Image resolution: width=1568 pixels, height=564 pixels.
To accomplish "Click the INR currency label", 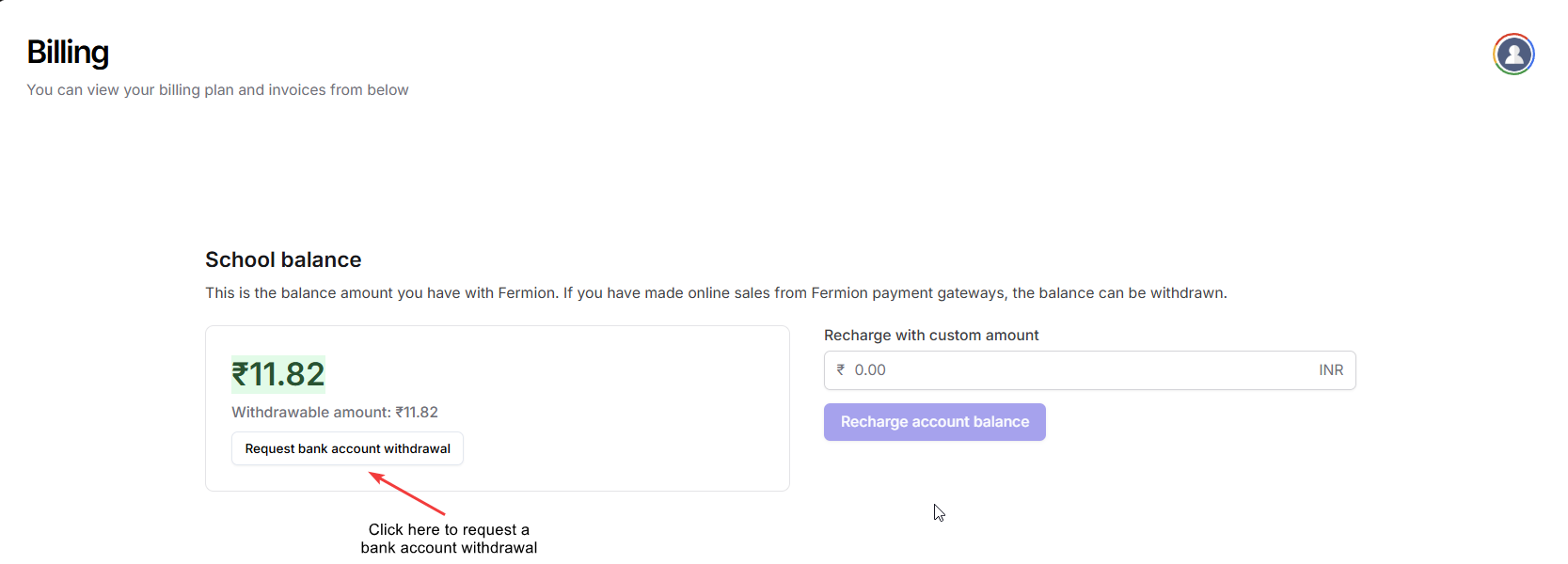I will coord(1331,370).
